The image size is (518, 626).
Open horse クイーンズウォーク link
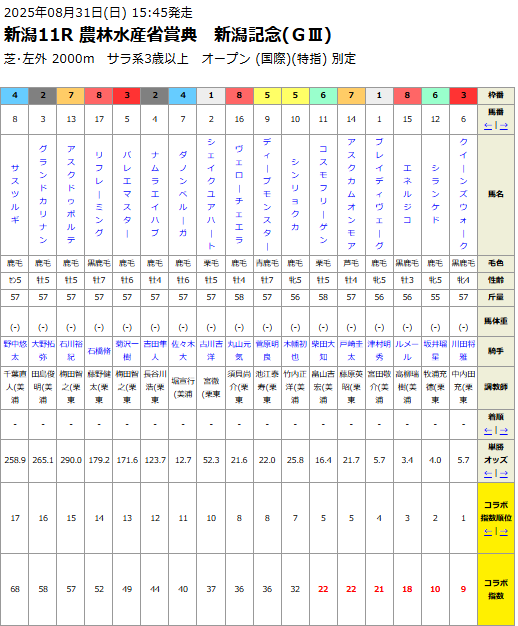pyautogui.click(x=463, y=194)
